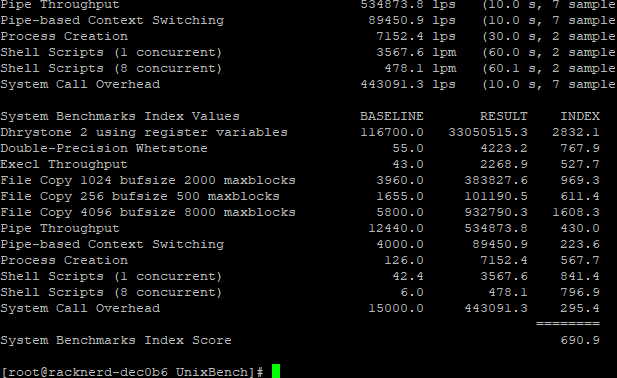Click the RESULT column header
The height and width of the screenshot is (378, 617).
coord(504,116)
